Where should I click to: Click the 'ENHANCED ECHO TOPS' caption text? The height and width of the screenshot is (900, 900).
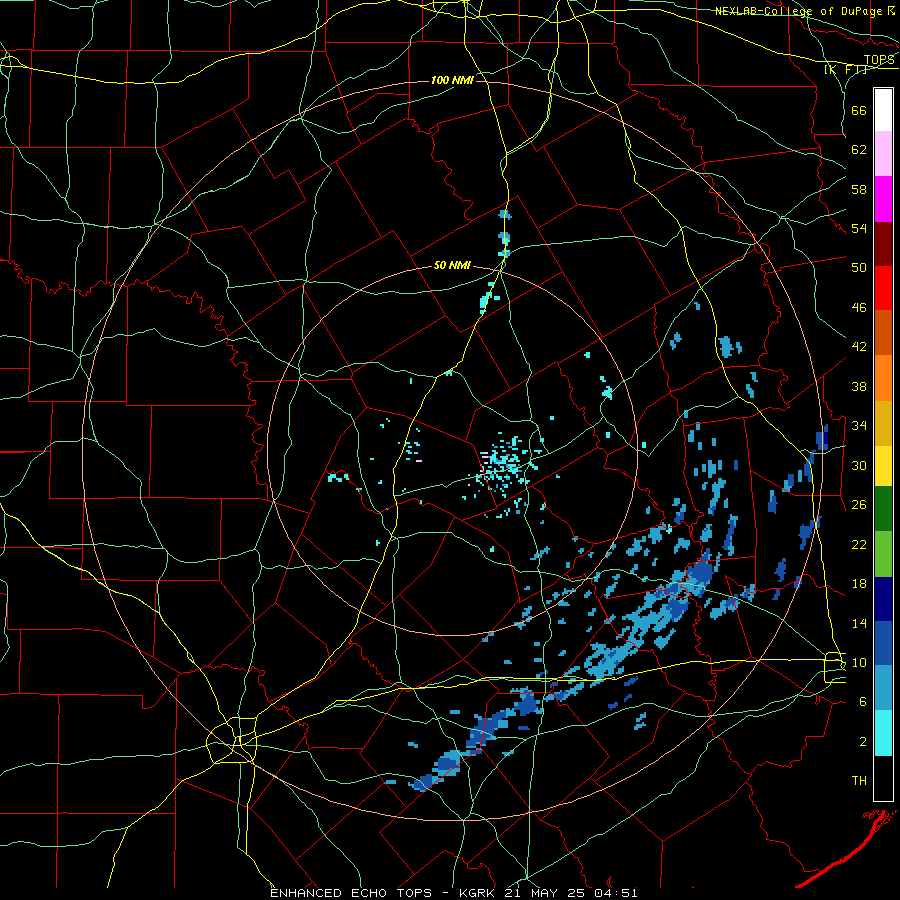click(354, 893)
